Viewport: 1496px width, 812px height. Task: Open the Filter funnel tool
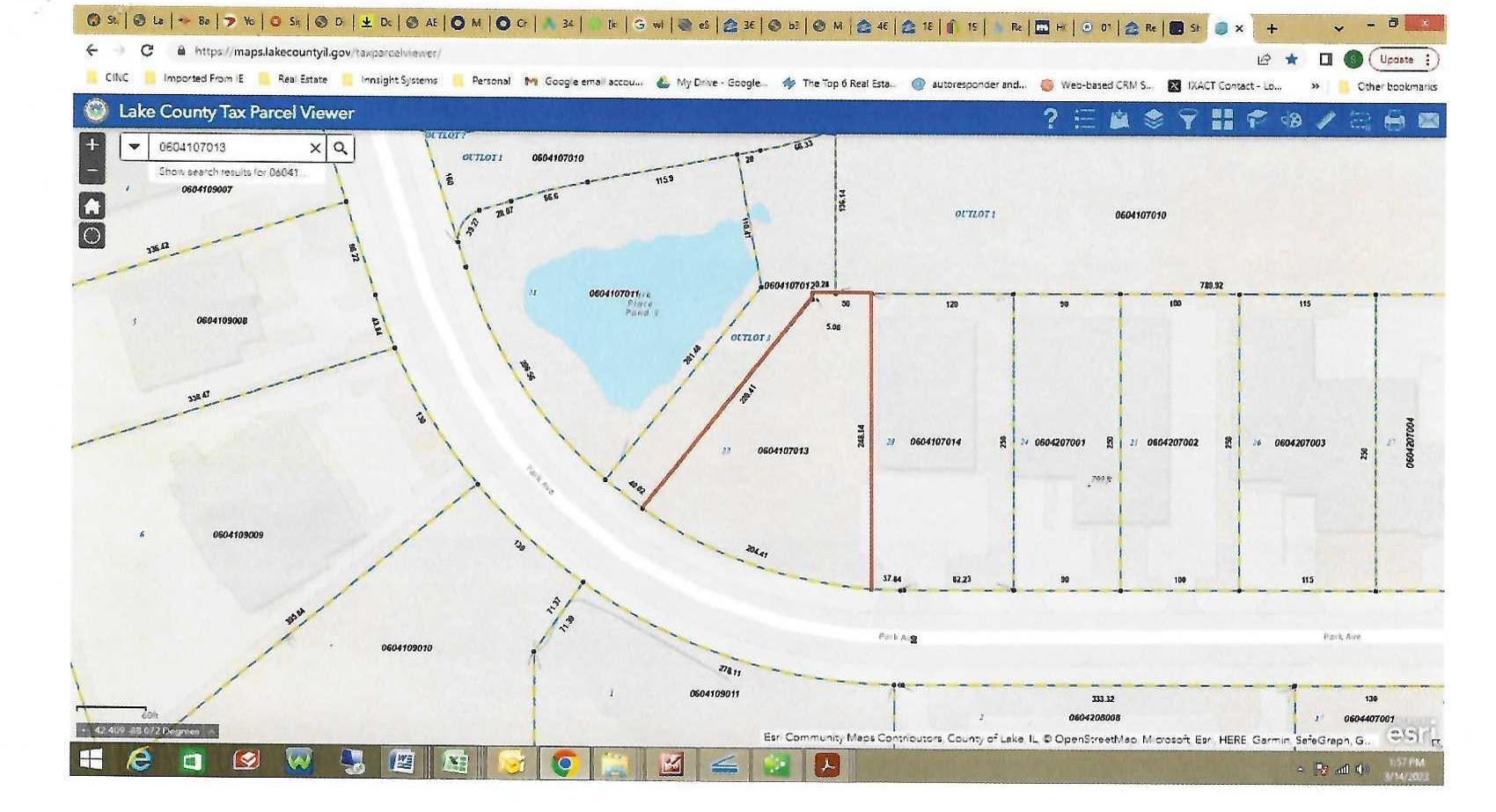pyautogui.click(x=1188, y=119)
